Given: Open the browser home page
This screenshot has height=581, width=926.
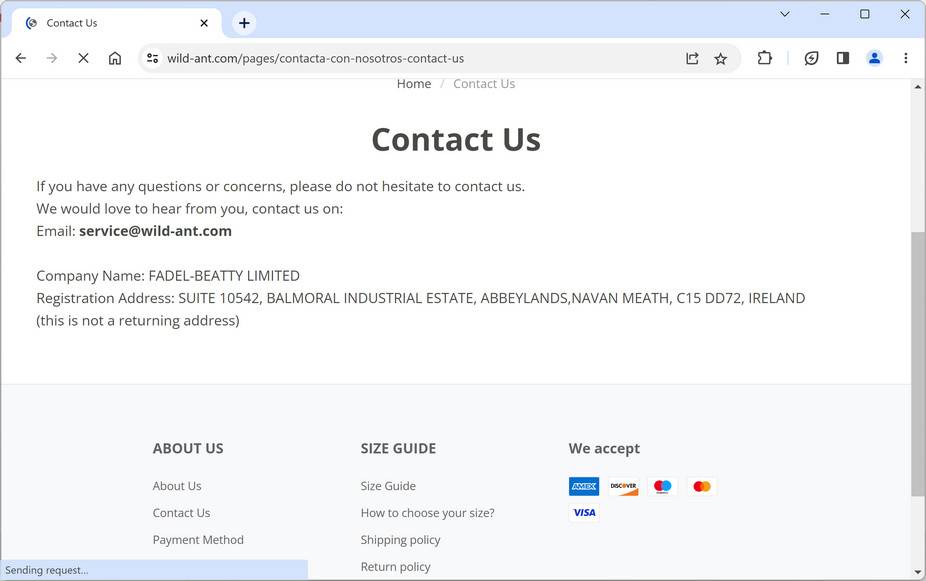Looking at the screenshot, I should pyautogui.click(x=115, y=58).
